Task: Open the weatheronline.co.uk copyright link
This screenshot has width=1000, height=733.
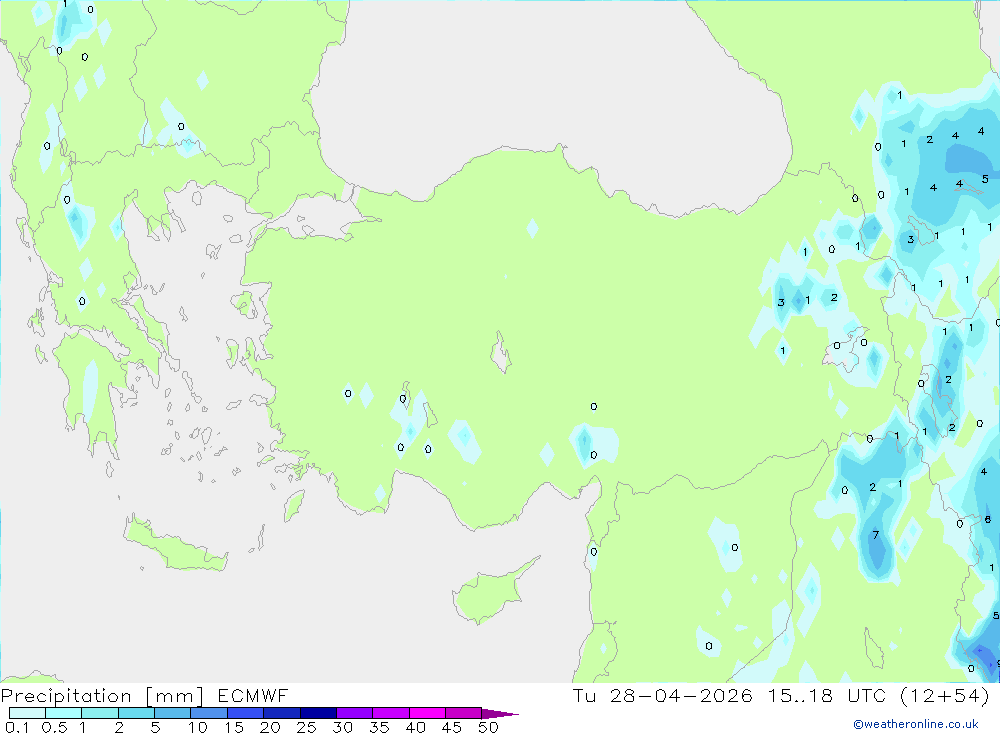Action: click(x=916, y=724)
